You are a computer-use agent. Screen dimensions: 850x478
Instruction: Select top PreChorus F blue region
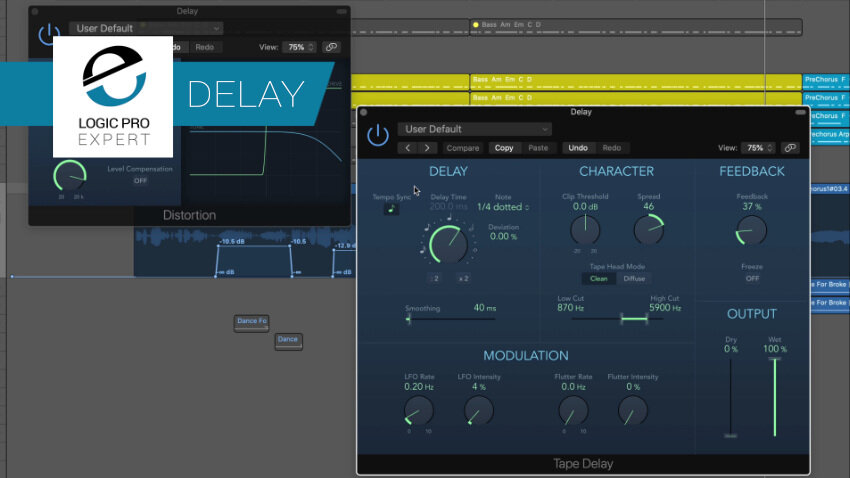coord(826,81)
